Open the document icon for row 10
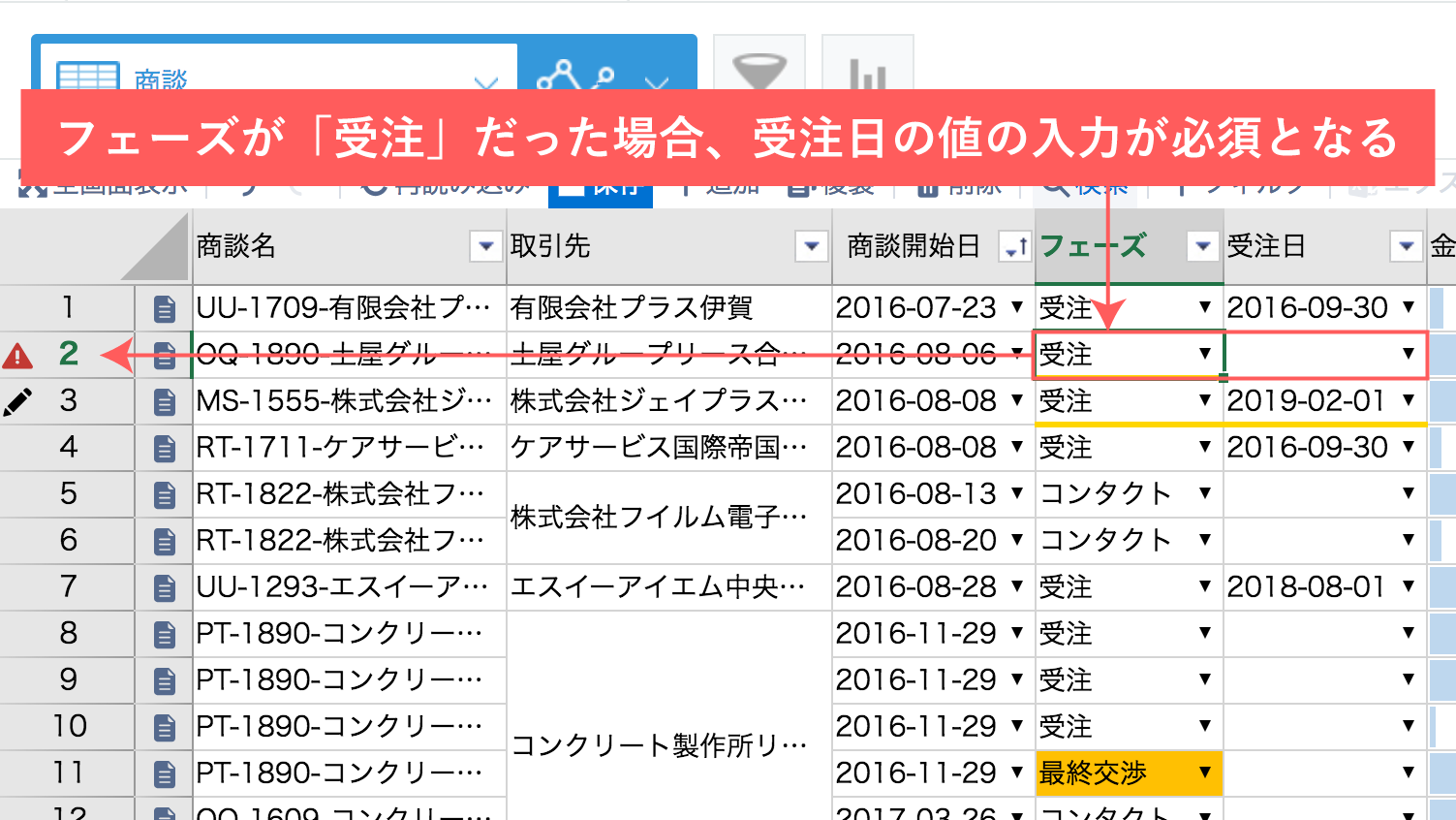This screenshot has width=1456, height=820. point(165,728)
